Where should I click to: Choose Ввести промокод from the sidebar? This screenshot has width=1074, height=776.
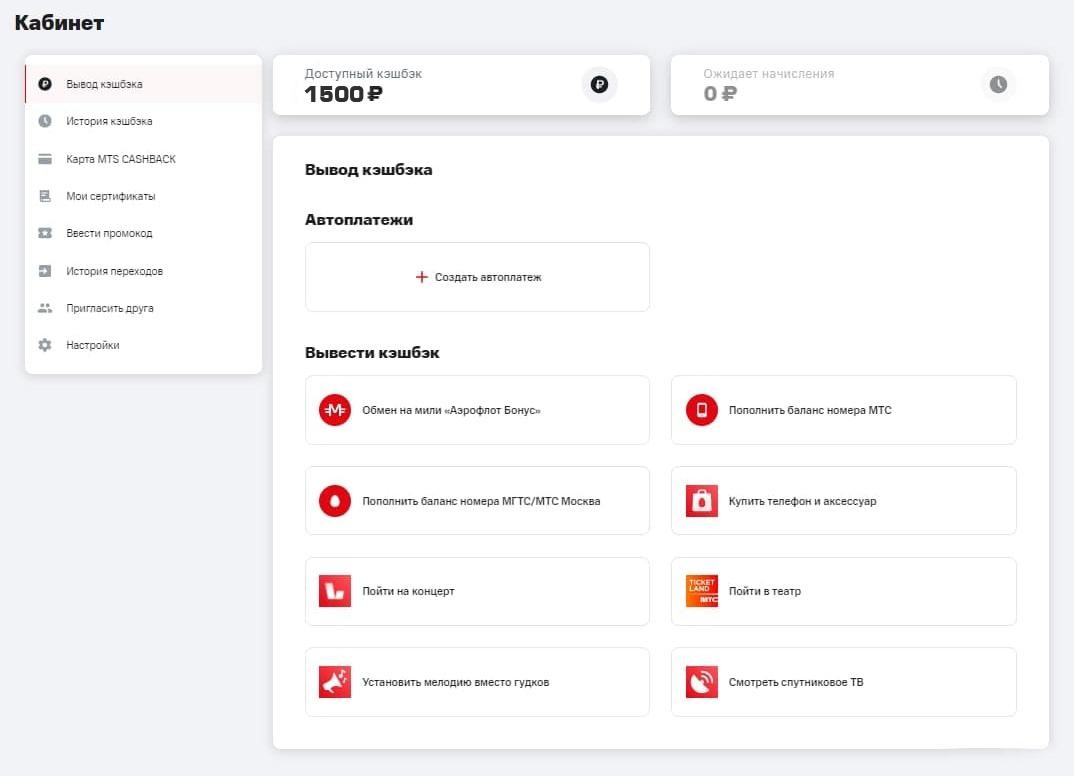coord(143,233)
